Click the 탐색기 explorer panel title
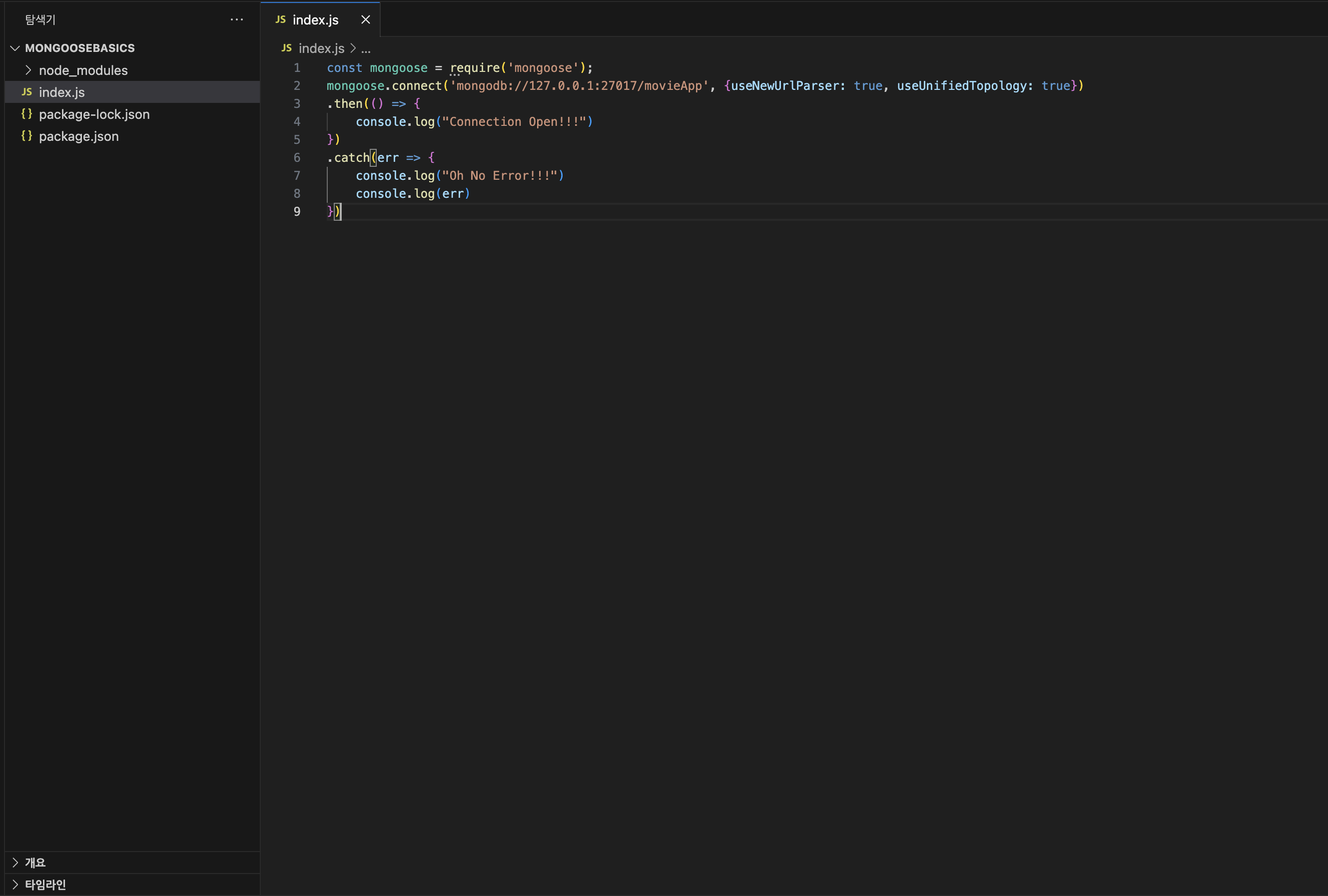Viewport: 1328px width, 896px height. 40,20
